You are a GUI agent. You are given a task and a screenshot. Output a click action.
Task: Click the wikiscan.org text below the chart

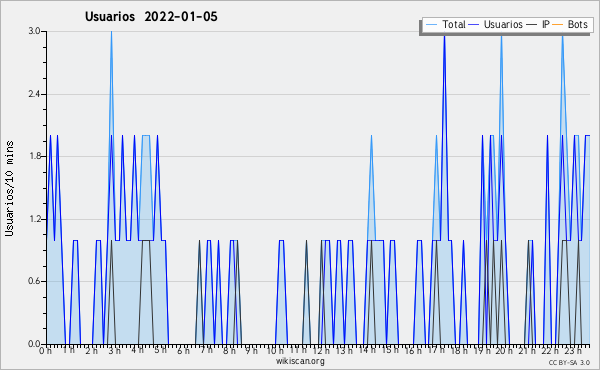pyautogui.click(x=300, y=361)
